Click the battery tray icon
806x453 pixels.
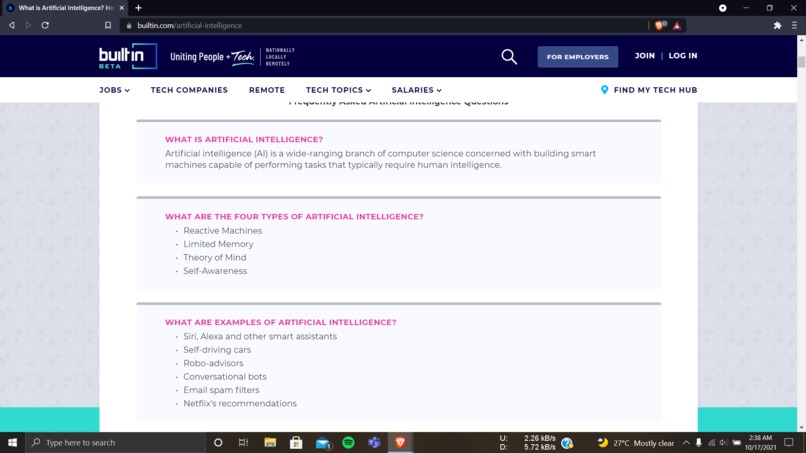click(737, 443)
